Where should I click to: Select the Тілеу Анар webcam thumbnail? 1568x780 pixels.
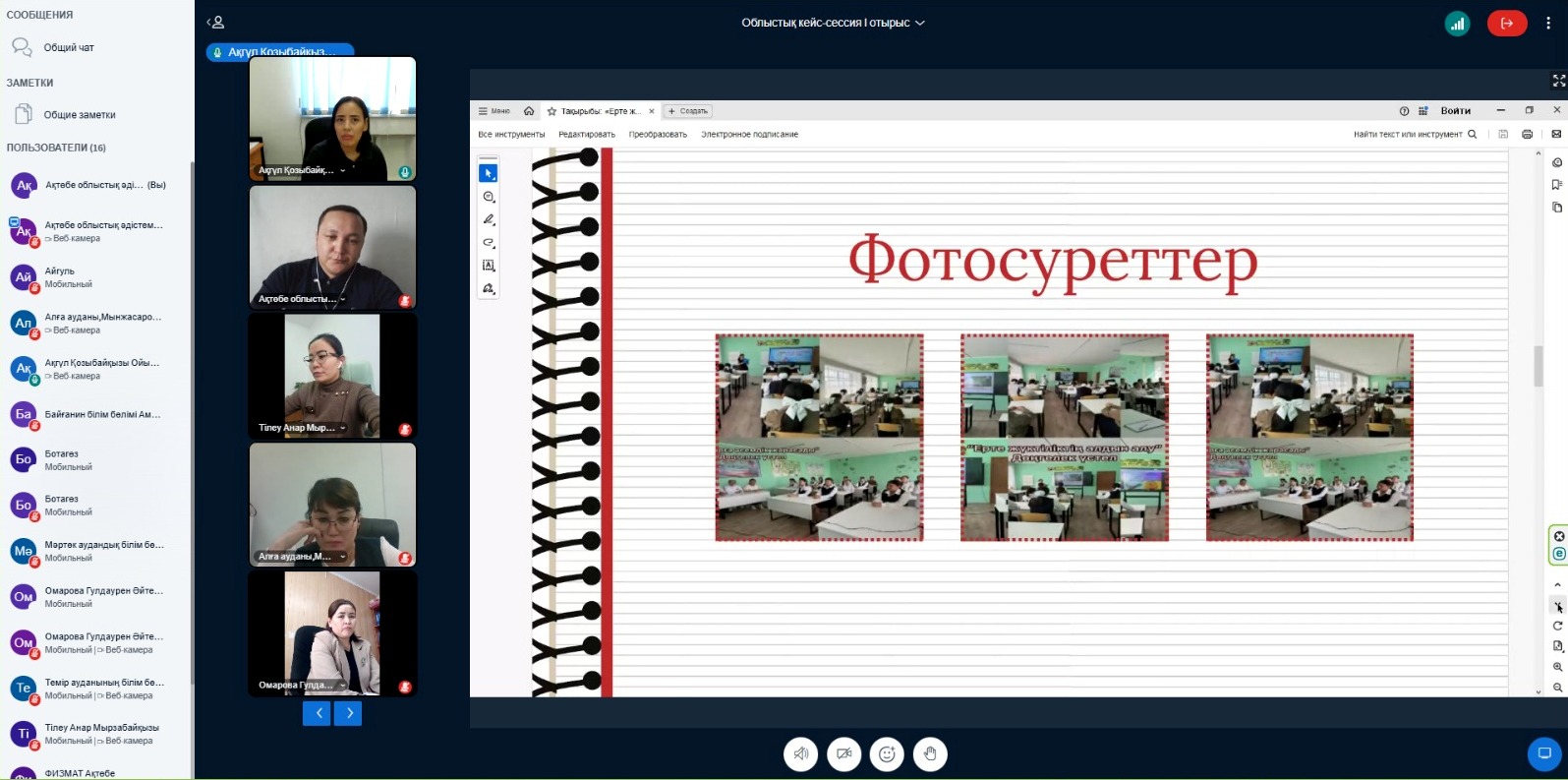tap(332, 376)
